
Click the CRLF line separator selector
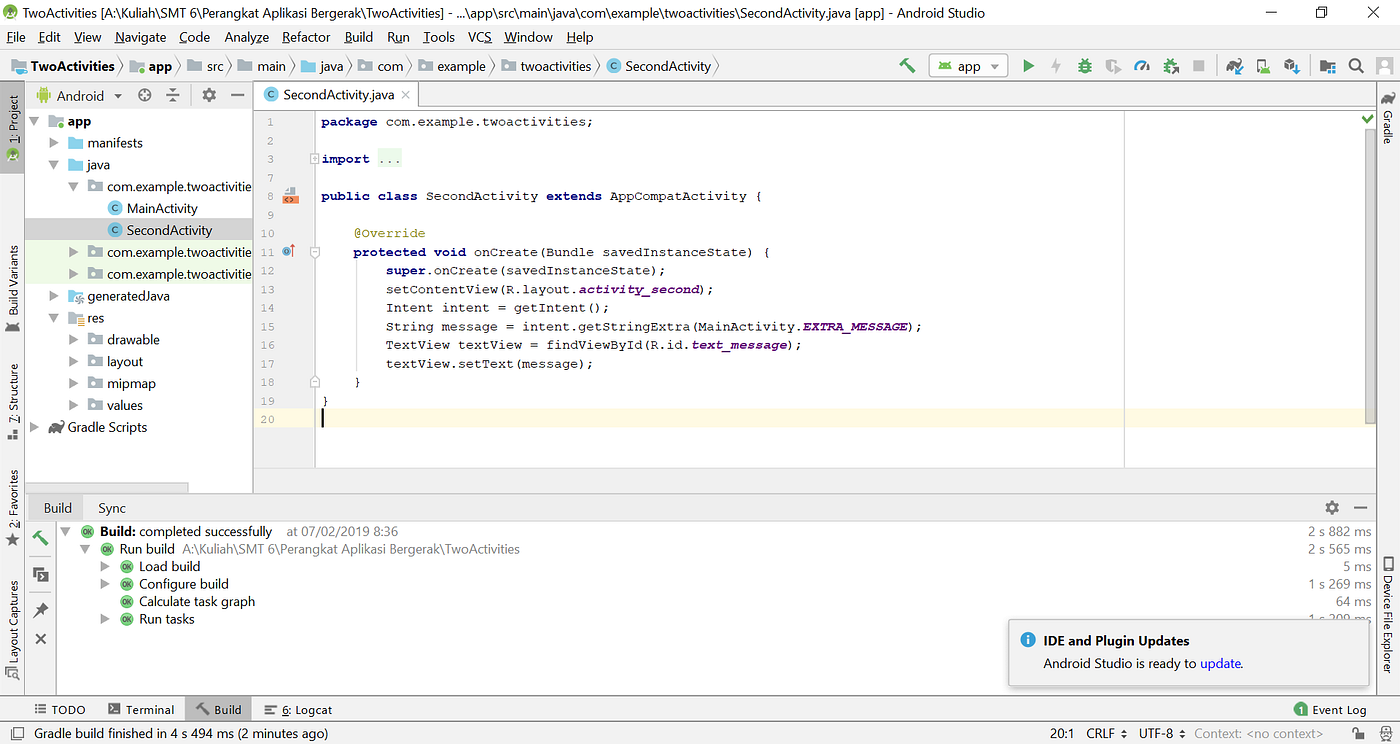coord(1106,734)
